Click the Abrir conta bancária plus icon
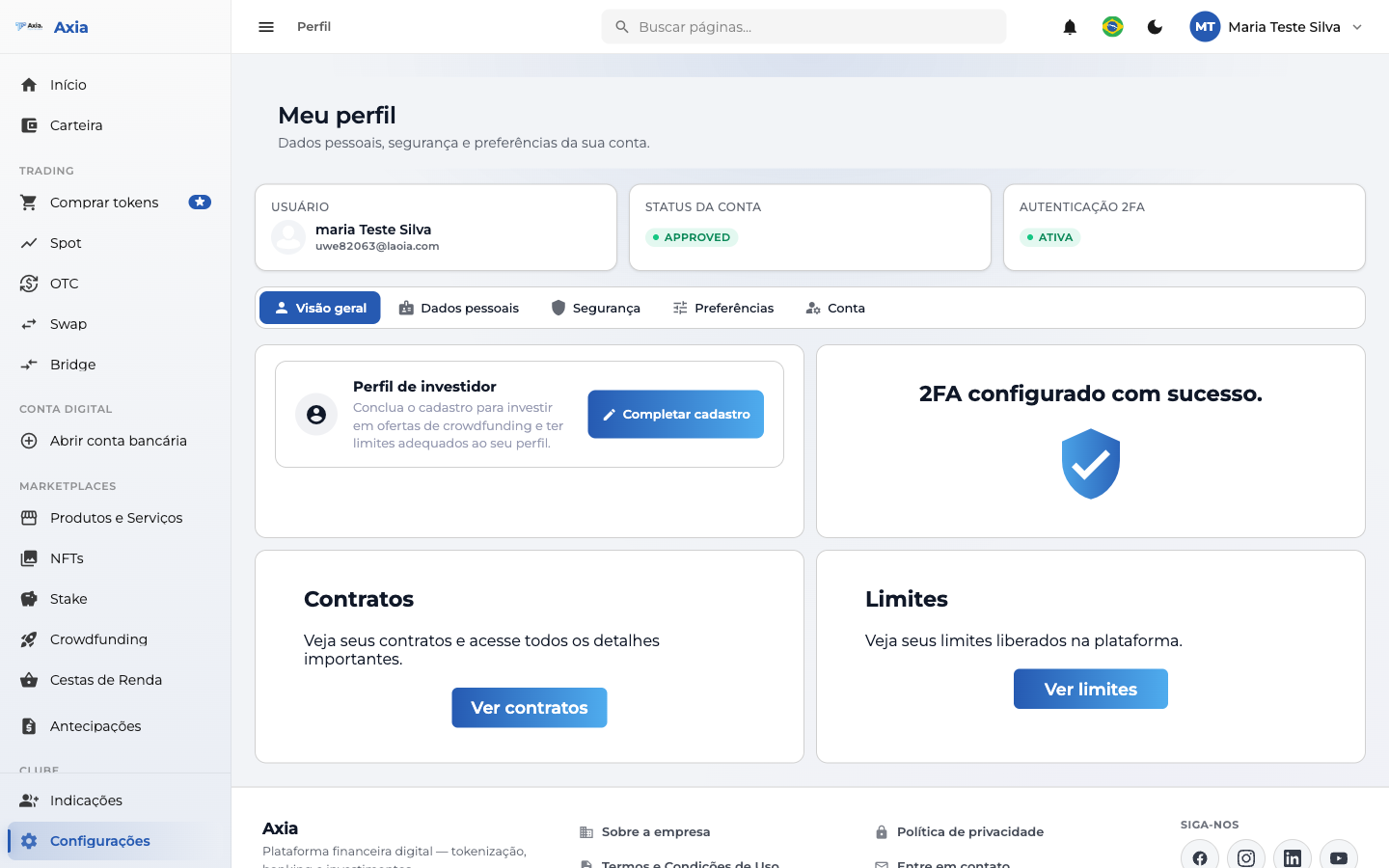Image resolution: width=1389 pixels, height=868 pixels. 29,441
